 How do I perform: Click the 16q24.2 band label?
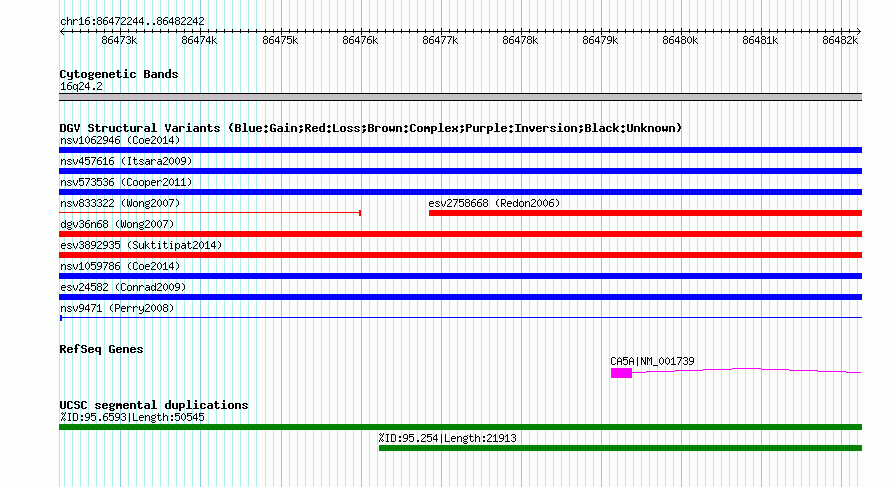[x=81, y=86]
